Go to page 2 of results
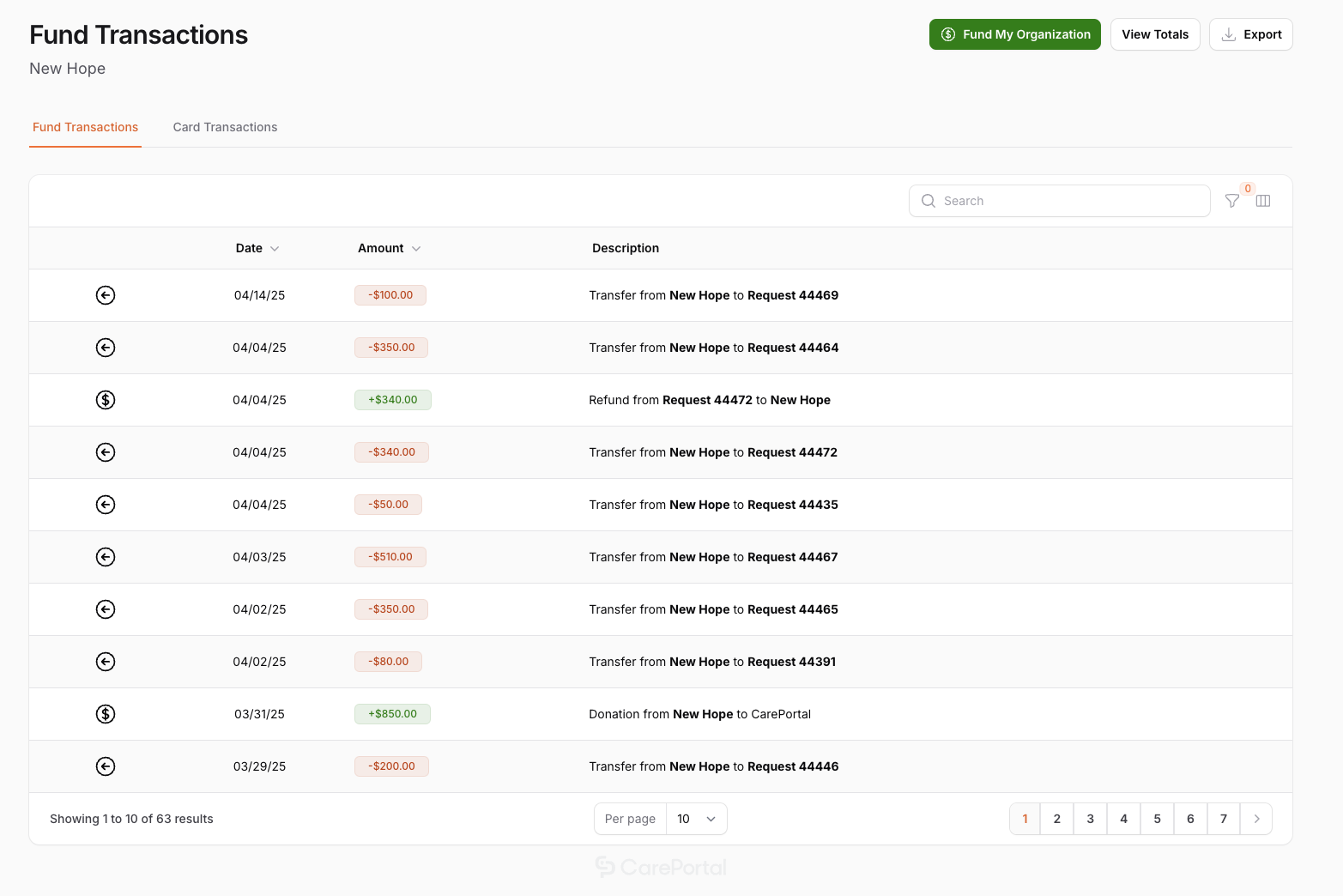Screen dimensions: 1343x896 (x=1056, y=819)
